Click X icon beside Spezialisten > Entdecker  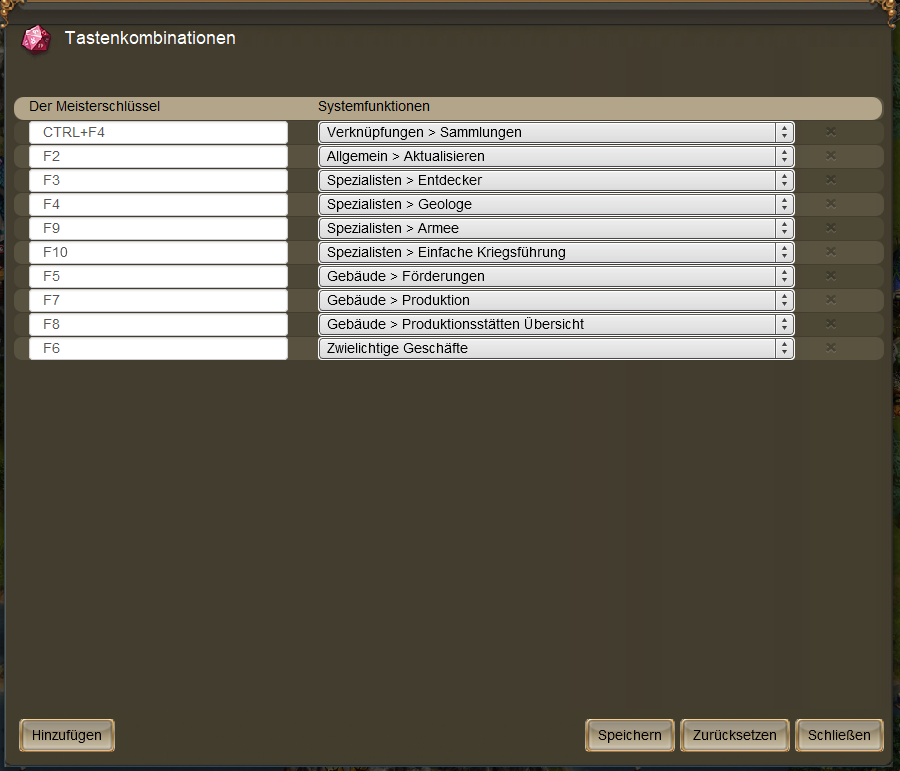(830, 180)
